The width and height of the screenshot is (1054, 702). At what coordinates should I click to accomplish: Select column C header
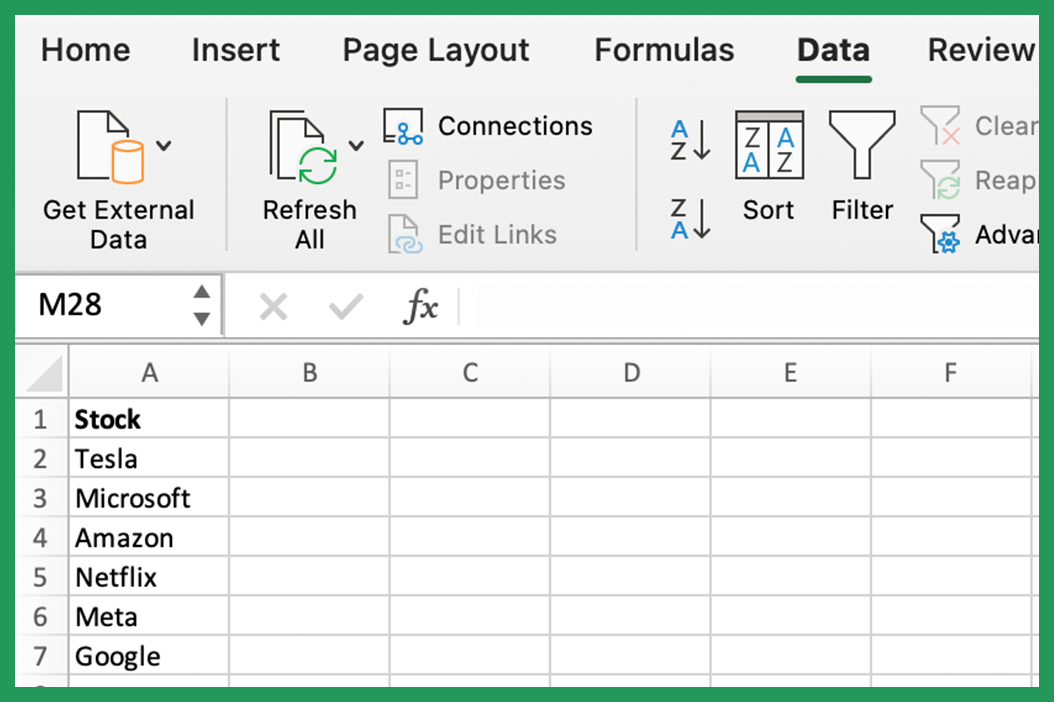470,373
